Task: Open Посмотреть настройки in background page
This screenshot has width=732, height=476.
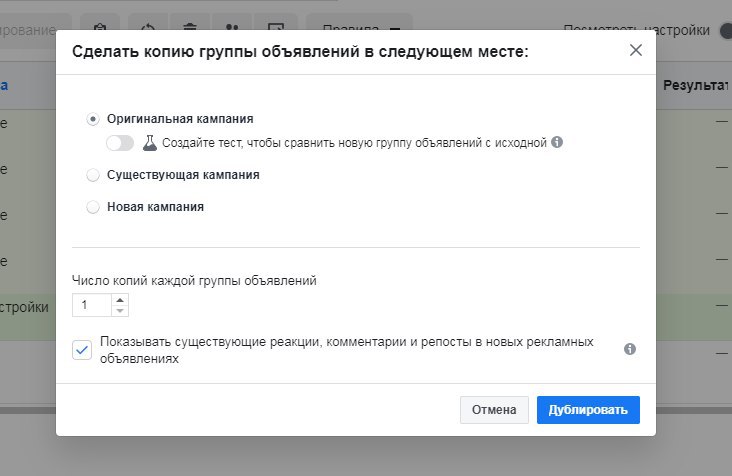Action: pos(637,30)
